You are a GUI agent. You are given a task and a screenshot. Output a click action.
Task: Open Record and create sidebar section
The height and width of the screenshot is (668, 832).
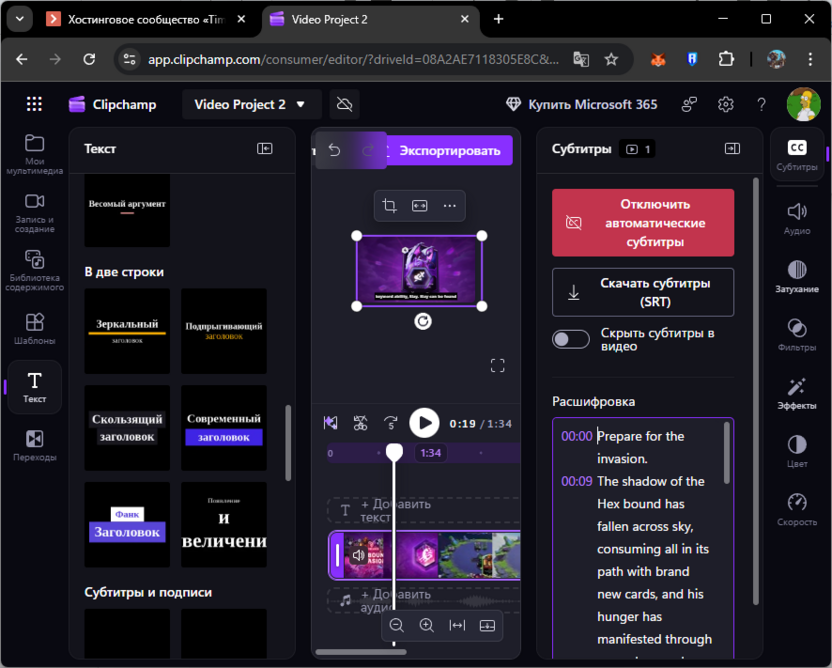(34, 213)
